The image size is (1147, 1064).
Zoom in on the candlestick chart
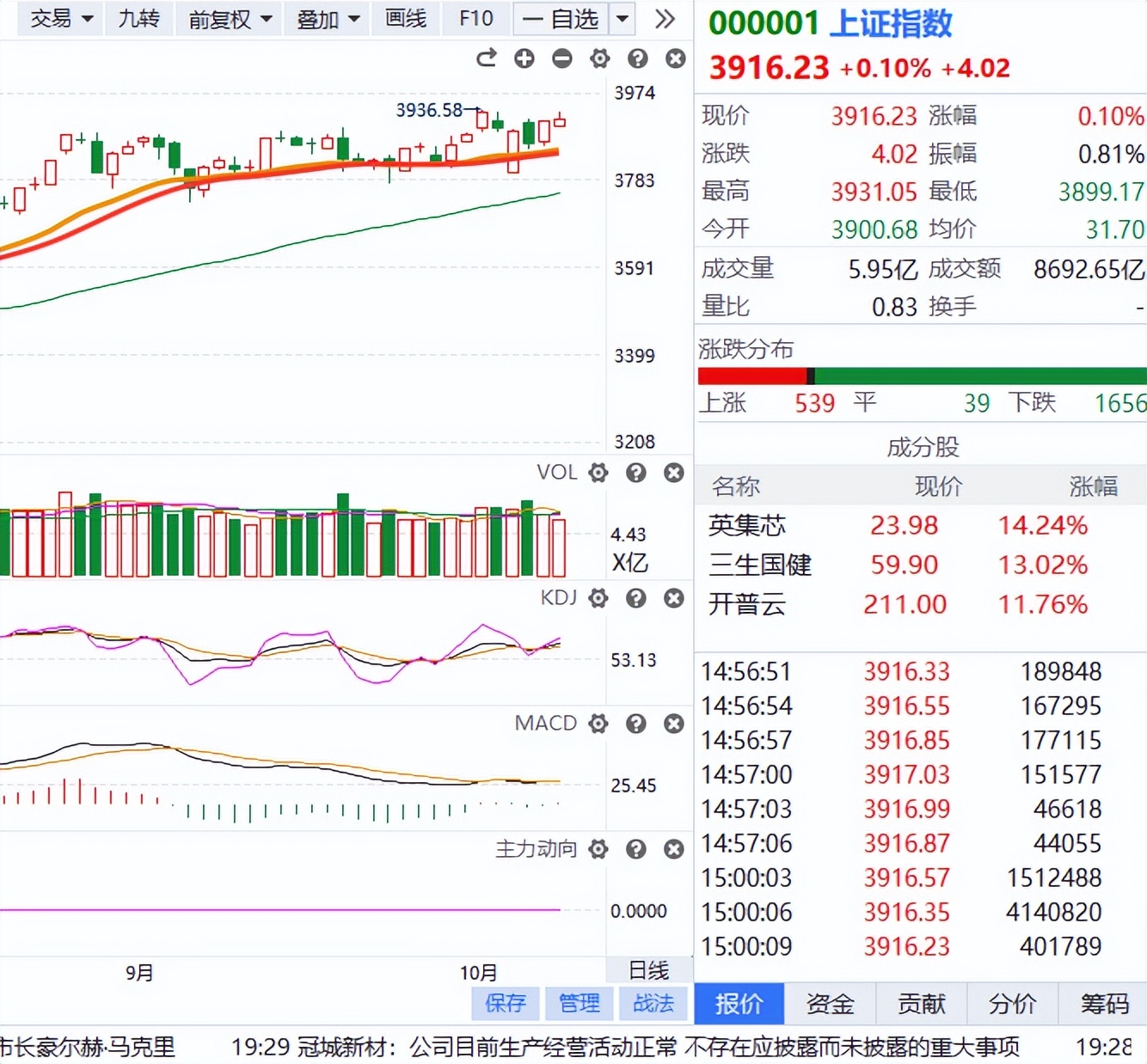click(x=524, y=58)
